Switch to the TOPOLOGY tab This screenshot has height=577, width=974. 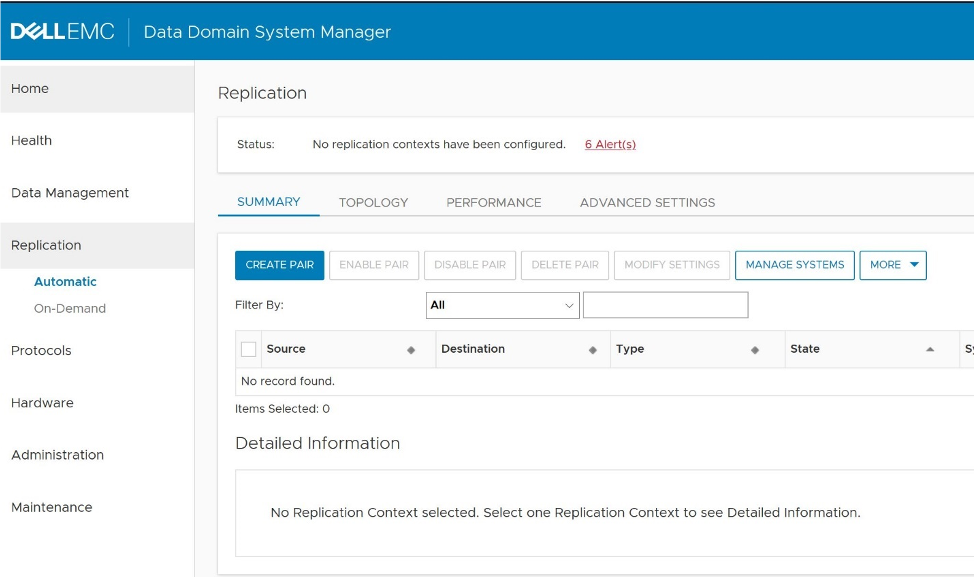(x=373, y=202)
